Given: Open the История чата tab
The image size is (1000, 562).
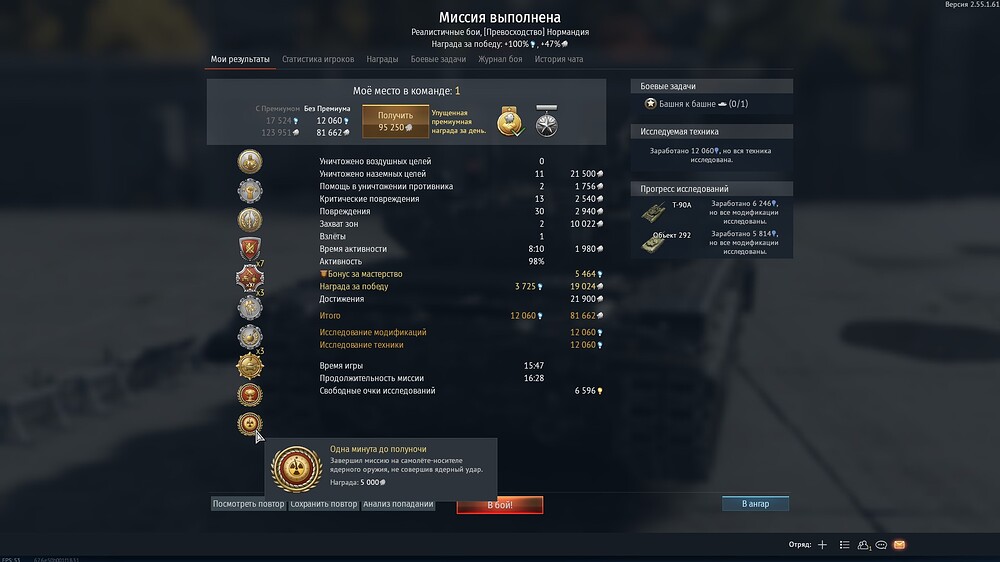Looking at the screenshot, I should coord(559,59).
